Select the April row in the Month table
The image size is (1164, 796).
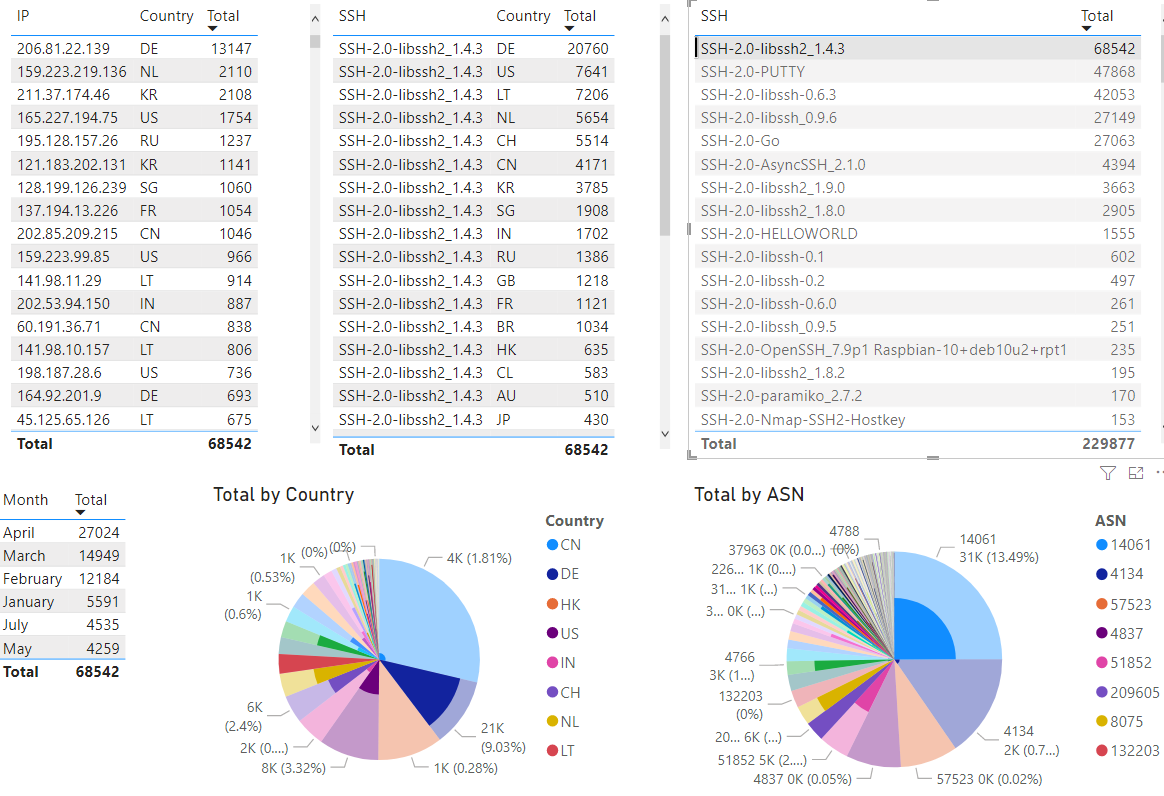tap(19, 533)
